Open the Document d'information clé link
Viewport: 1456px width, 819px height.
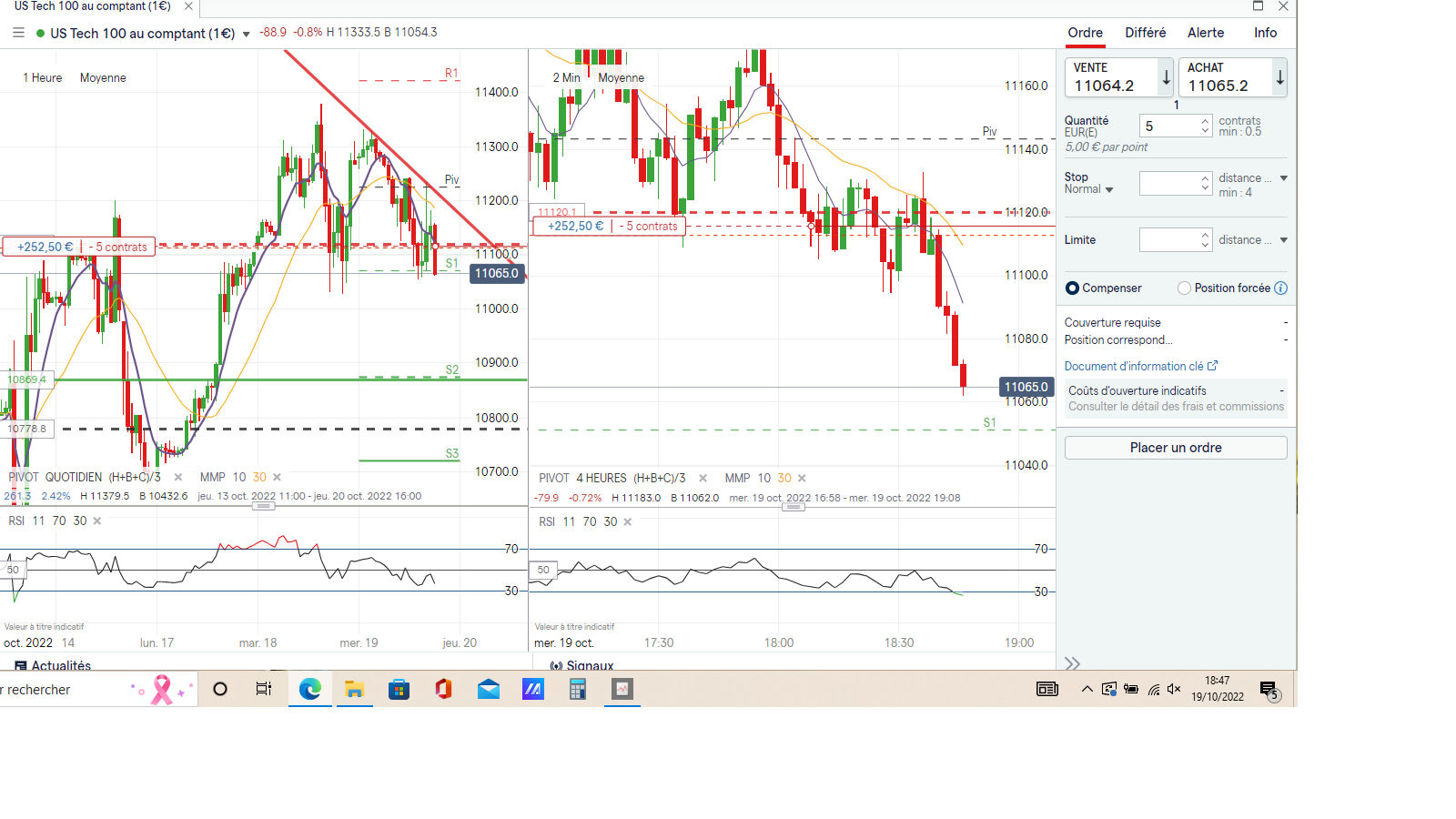point(1134,367)
